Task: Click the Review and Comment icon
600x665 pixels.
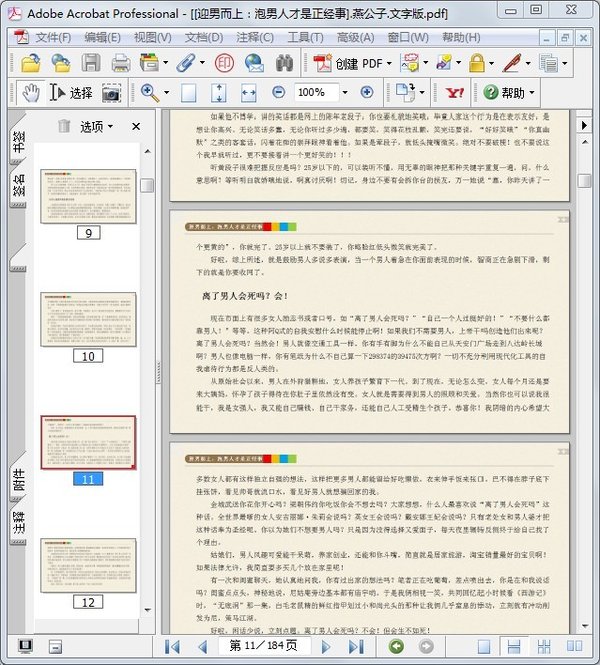Action: pyautogui.click(x=410, y=63)
